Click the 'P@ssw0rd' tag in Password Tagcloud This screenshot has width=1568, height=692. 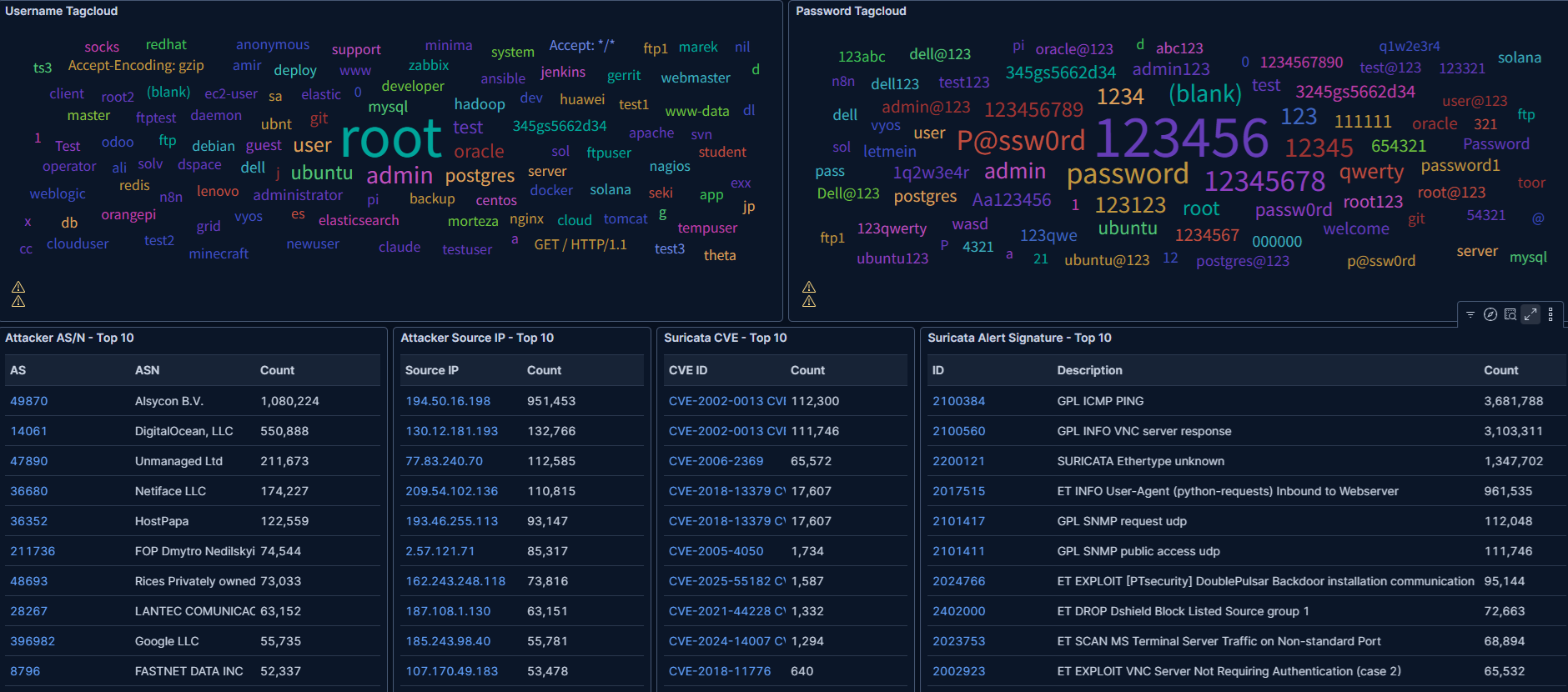point(1021,141)
